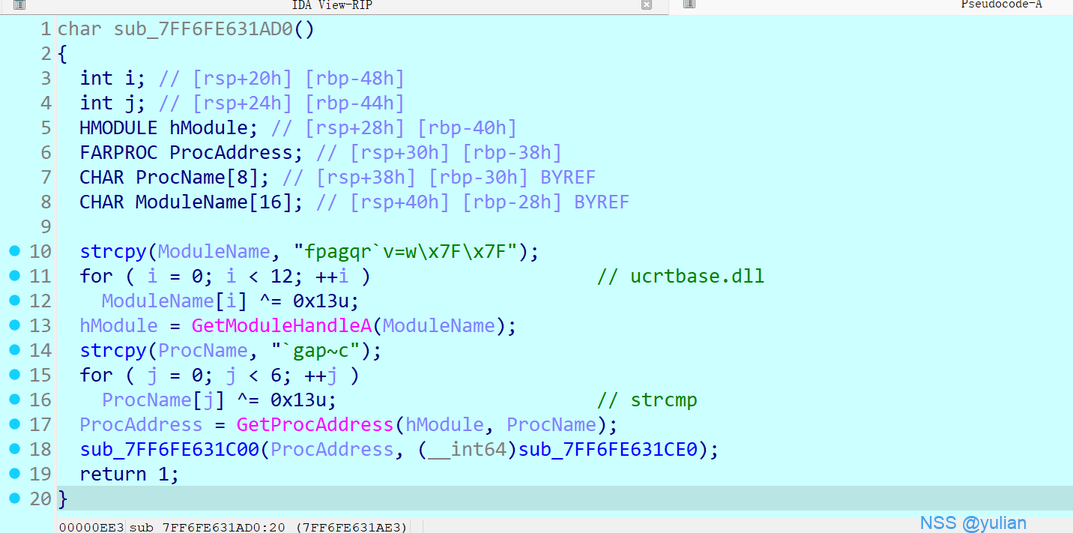Jump to GetModuleHandleA function call
The width and height of the screenshot is (1073, 533).
(283, 326)
